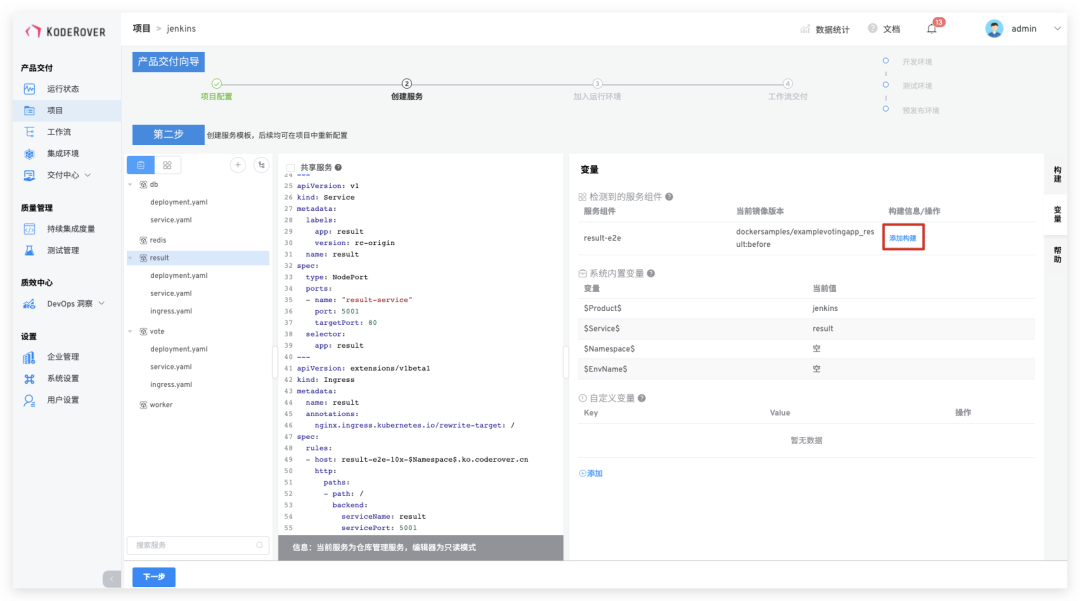Click the 开发环境 timeline marker
The width and height of the screenshot is (1080, 601).
886,61
